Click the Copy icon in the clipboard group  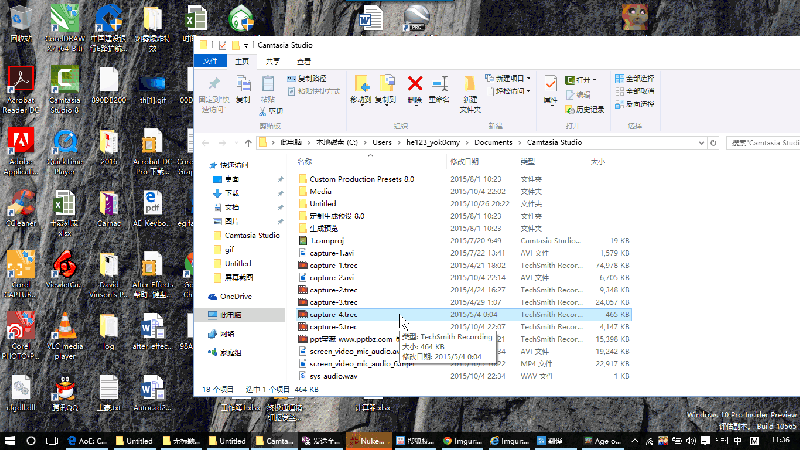click(243, 84)
